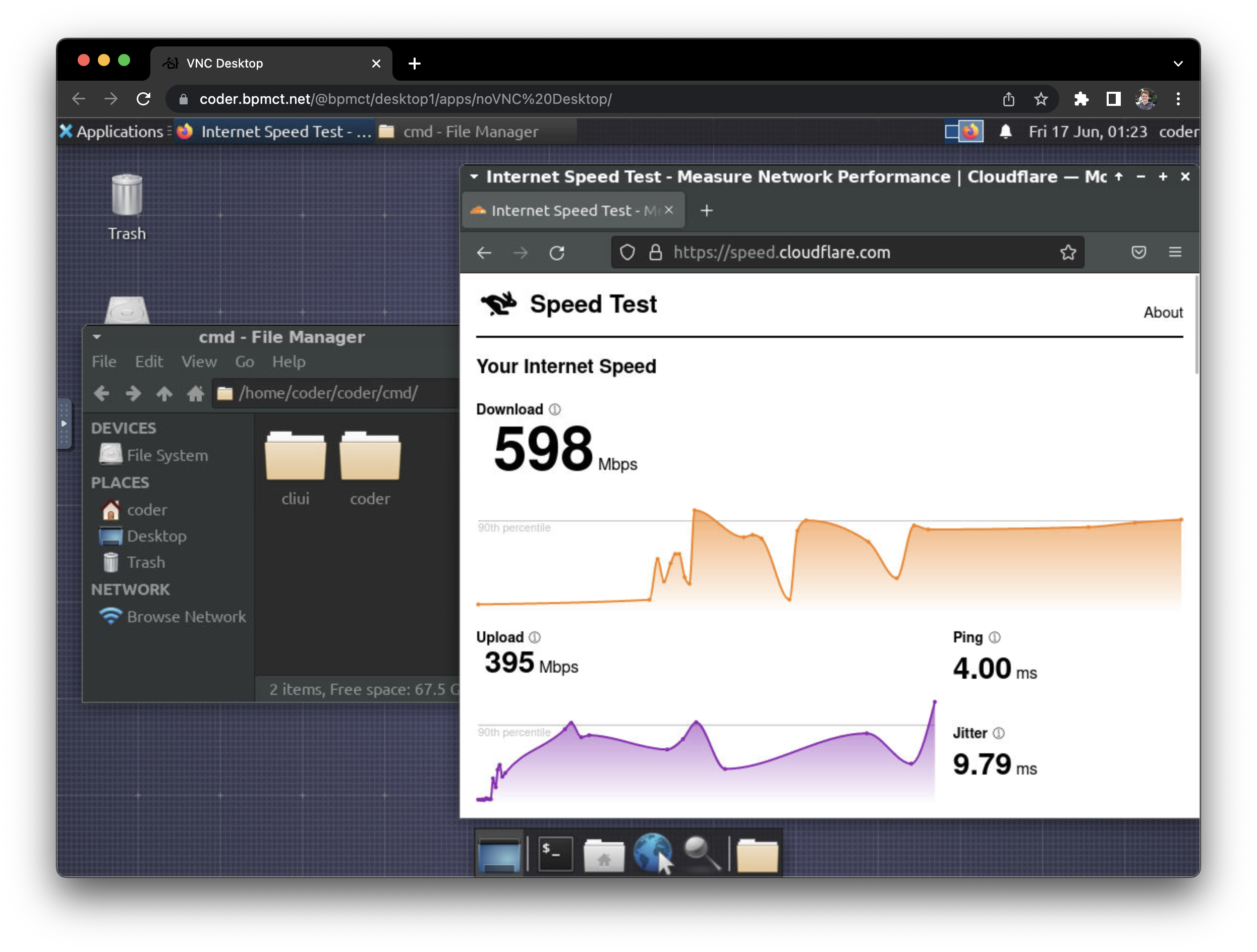Screen dimensions: 1257x952
Task: Toggle the workspace switcher in top panel
Action: (x=963, y=132)
